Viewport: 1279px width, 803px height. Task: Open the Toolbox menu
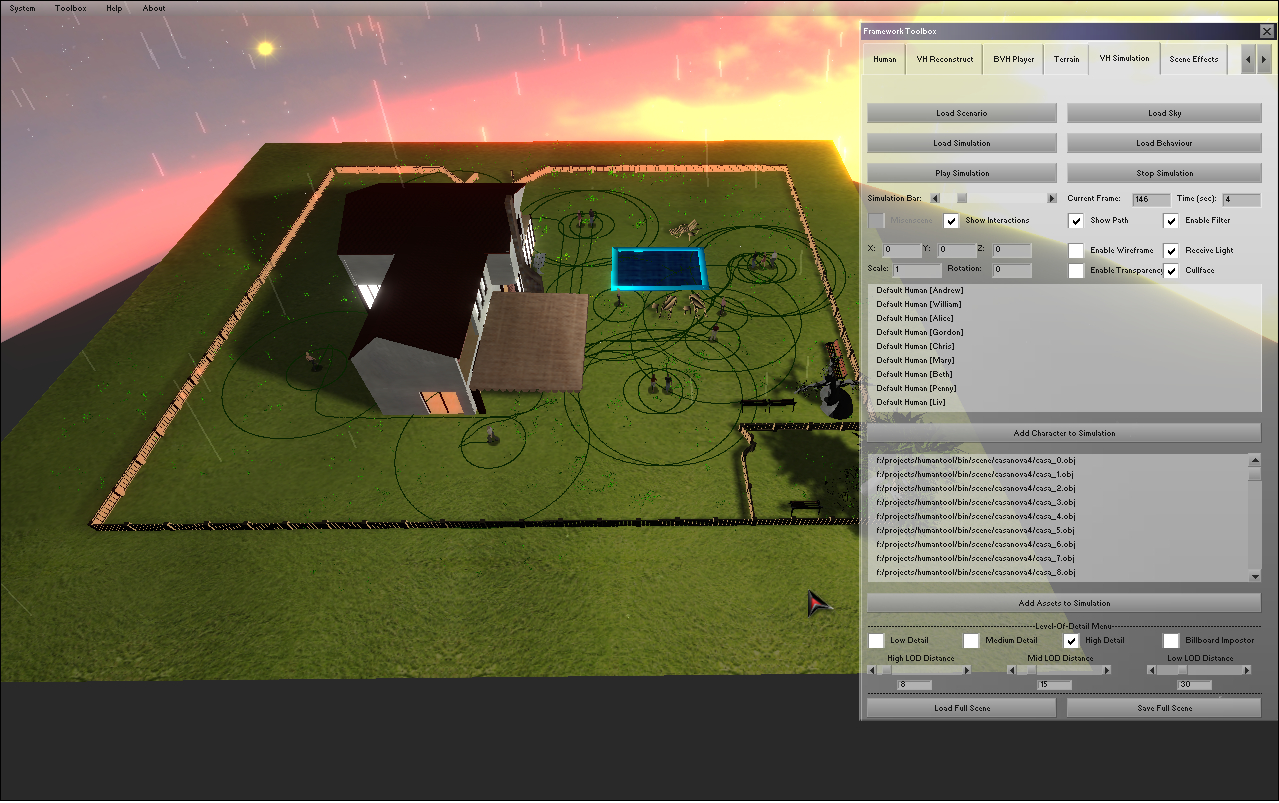pyautogui.click(x=70, y=8)
